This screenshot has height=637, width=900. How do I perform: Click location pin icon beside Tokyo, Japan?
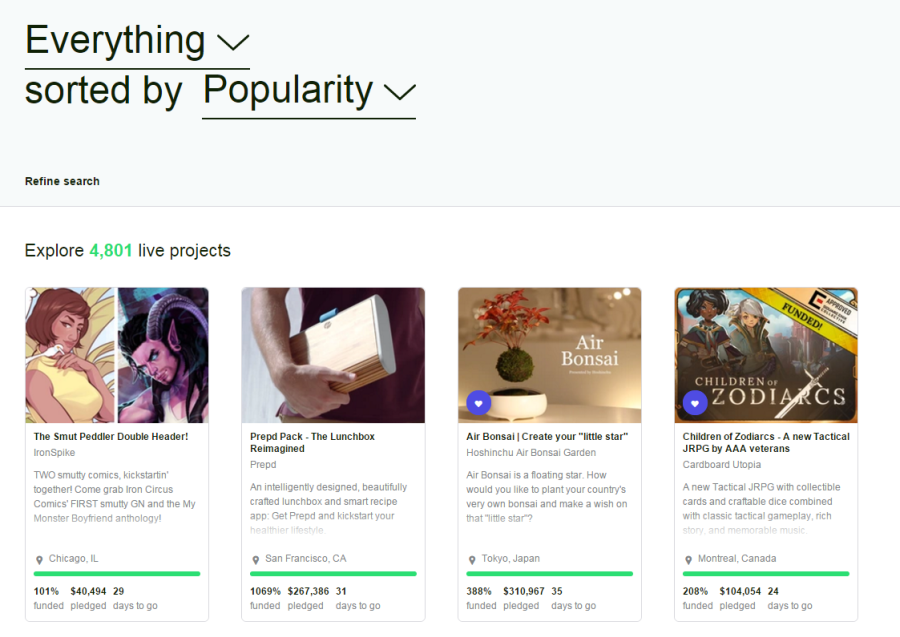472,560
